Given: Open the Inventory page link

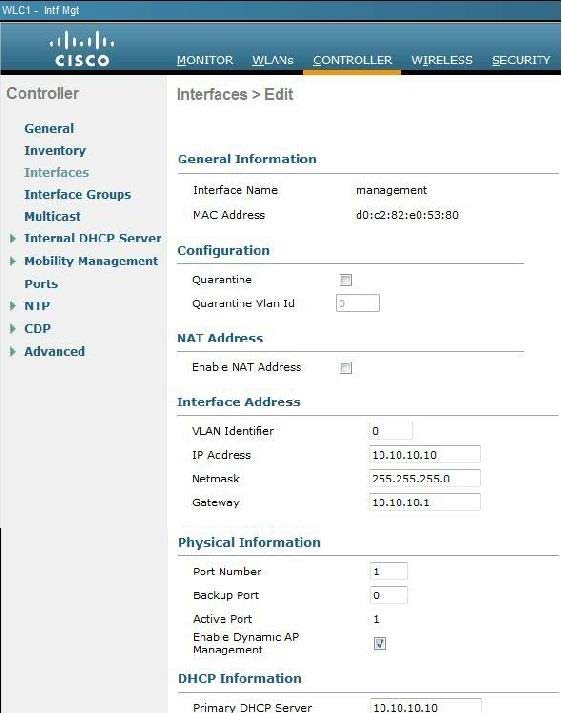Looking at the screenshot, I should (55, 151).
